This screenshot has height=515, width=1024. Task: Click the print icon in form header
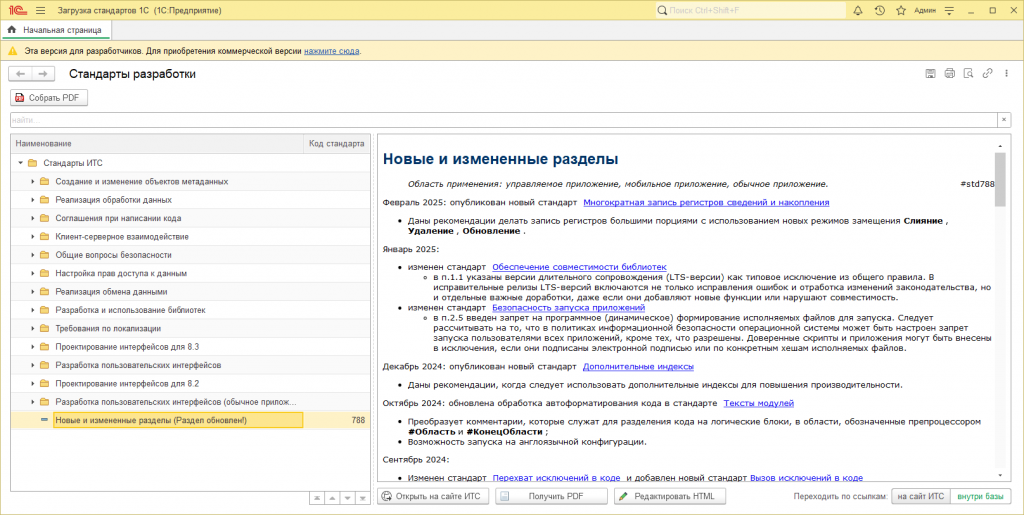coord(950,74)
